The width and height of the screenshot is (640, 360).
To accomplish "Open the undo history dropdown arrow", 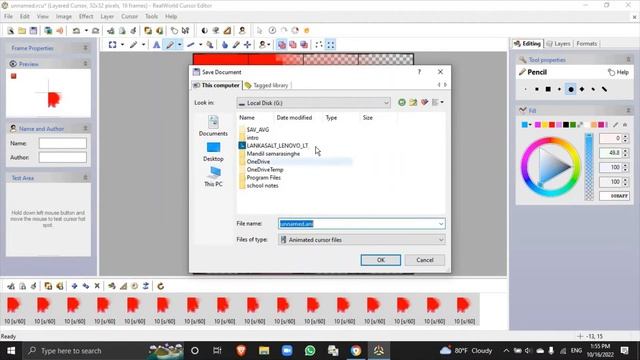I will 86,31.
